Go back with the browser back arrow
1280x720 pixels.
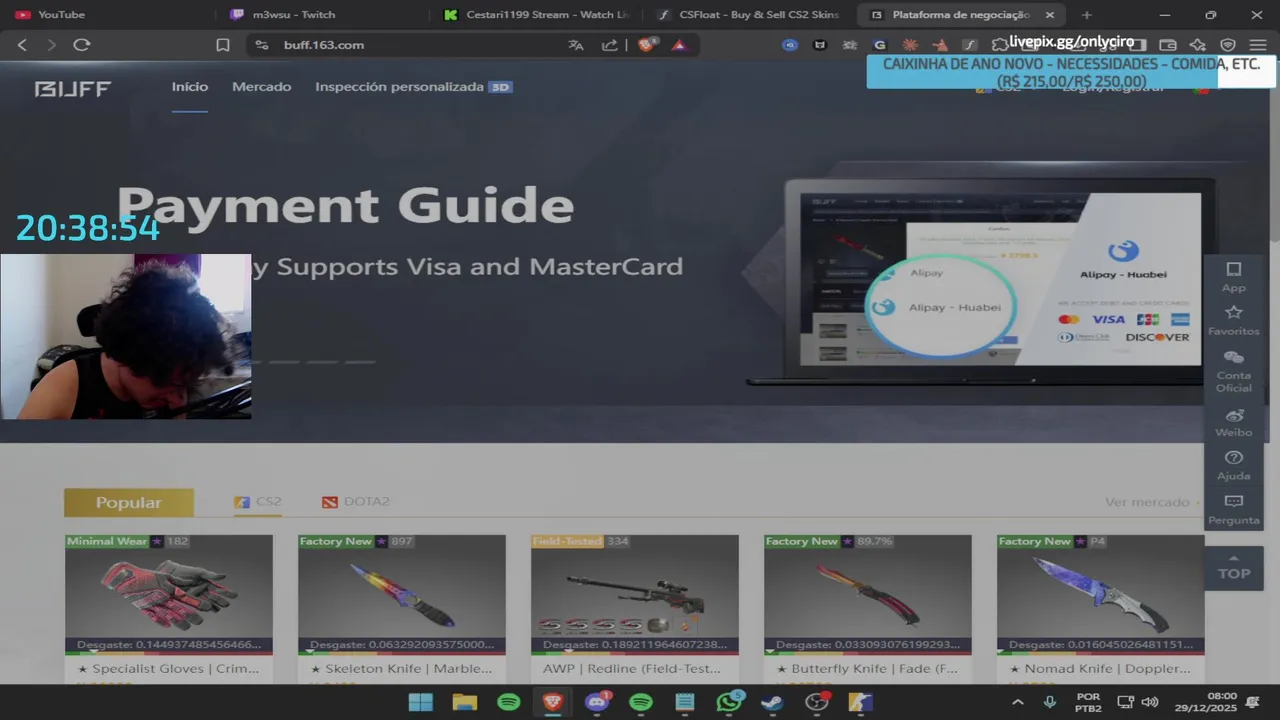[x=22, y=45]
